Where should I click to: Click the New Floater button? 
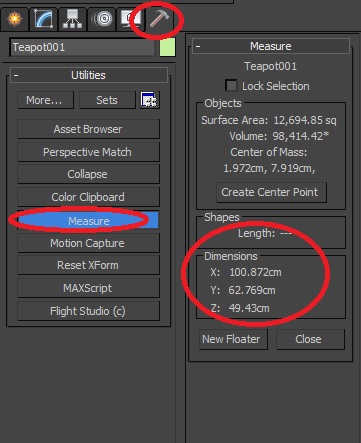tap(233, 339)
